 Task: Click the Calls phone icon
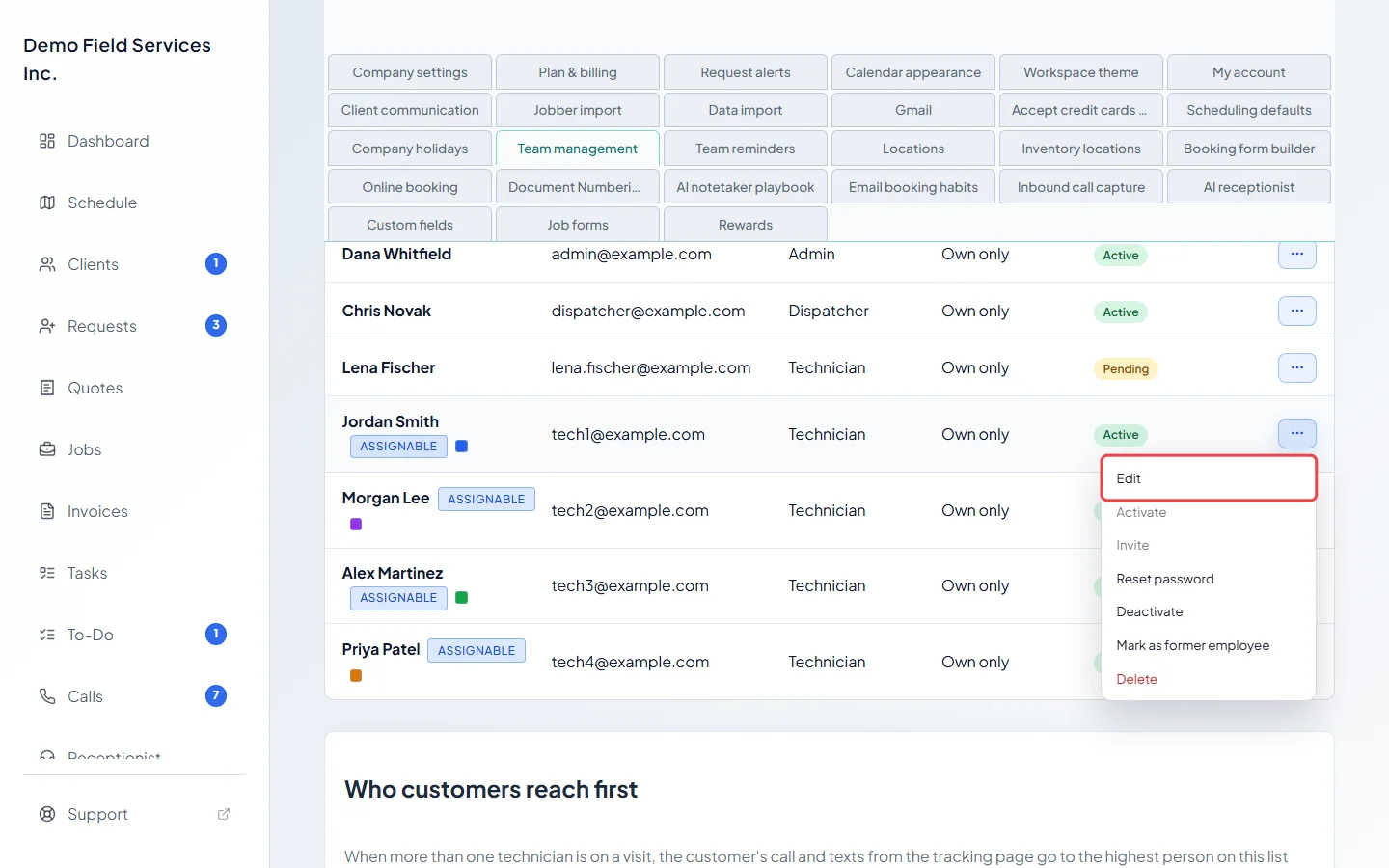(x=47, y=696)
